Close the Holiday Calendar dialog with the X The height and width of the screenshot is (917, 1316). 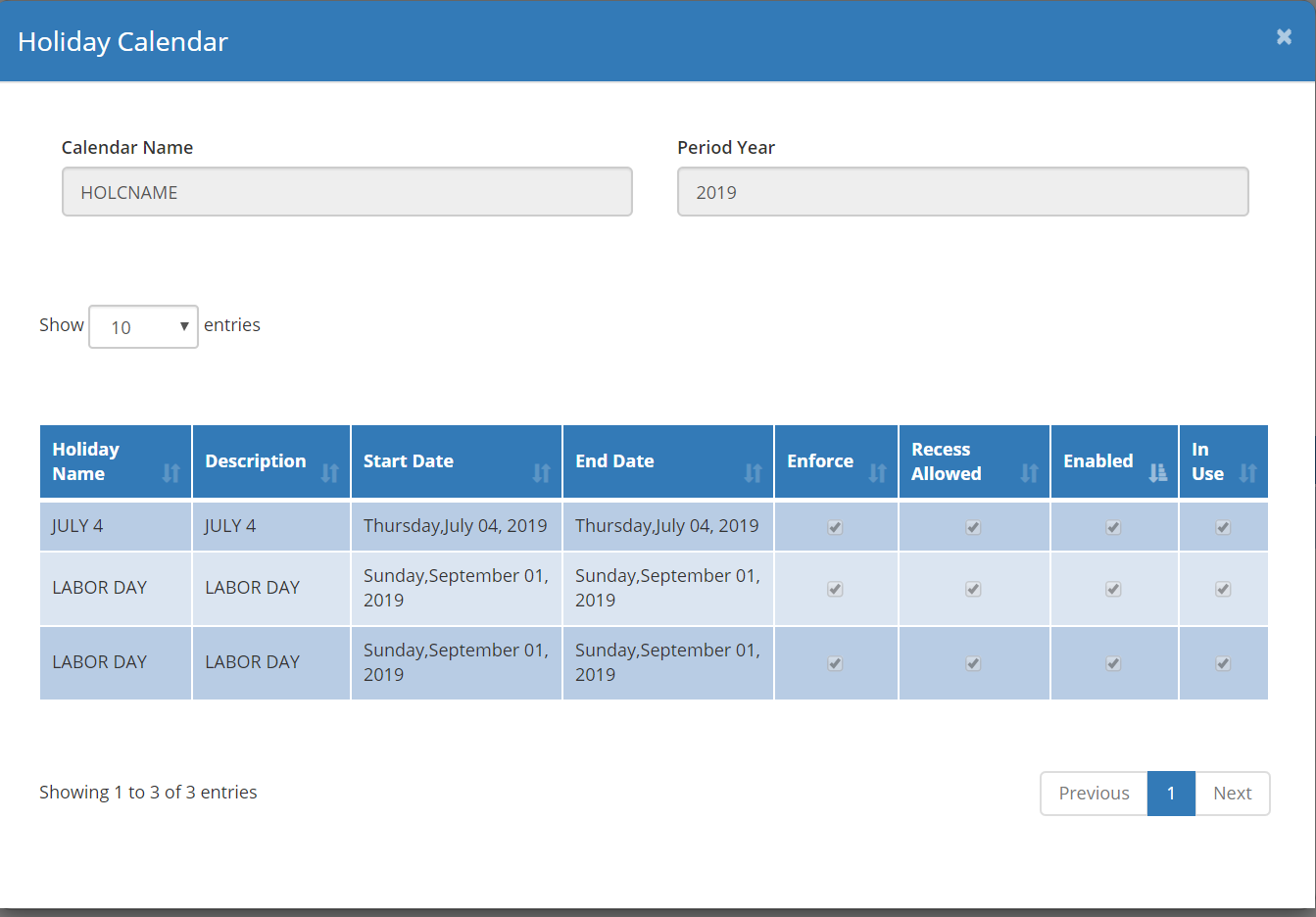(x=1284, y=36)
